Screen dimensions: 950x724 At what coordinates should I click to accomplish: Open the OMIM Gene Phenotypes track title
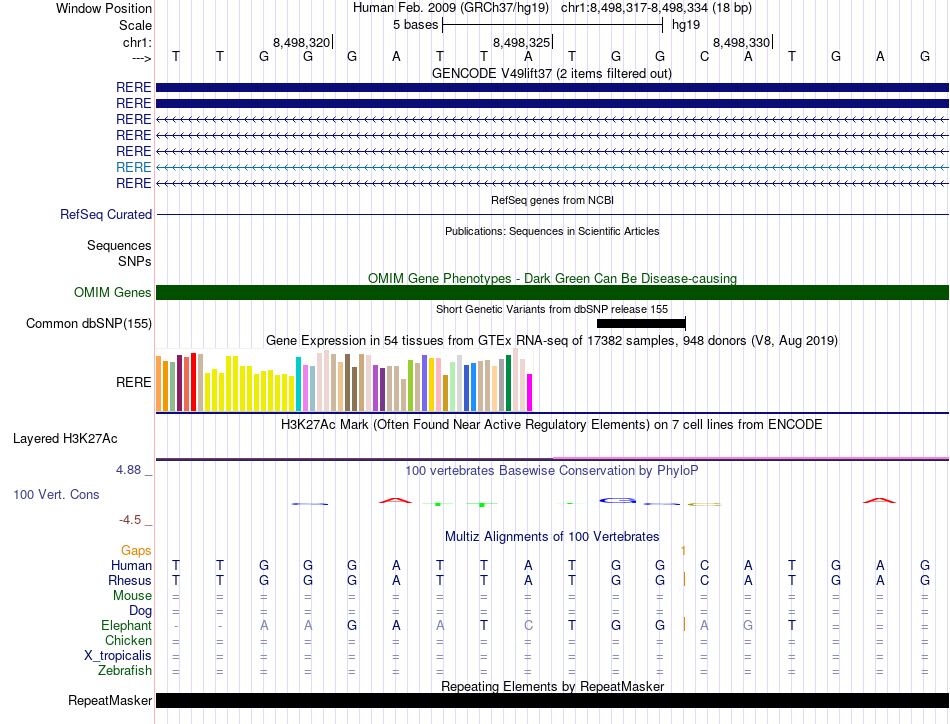click(x=552, y=278)
